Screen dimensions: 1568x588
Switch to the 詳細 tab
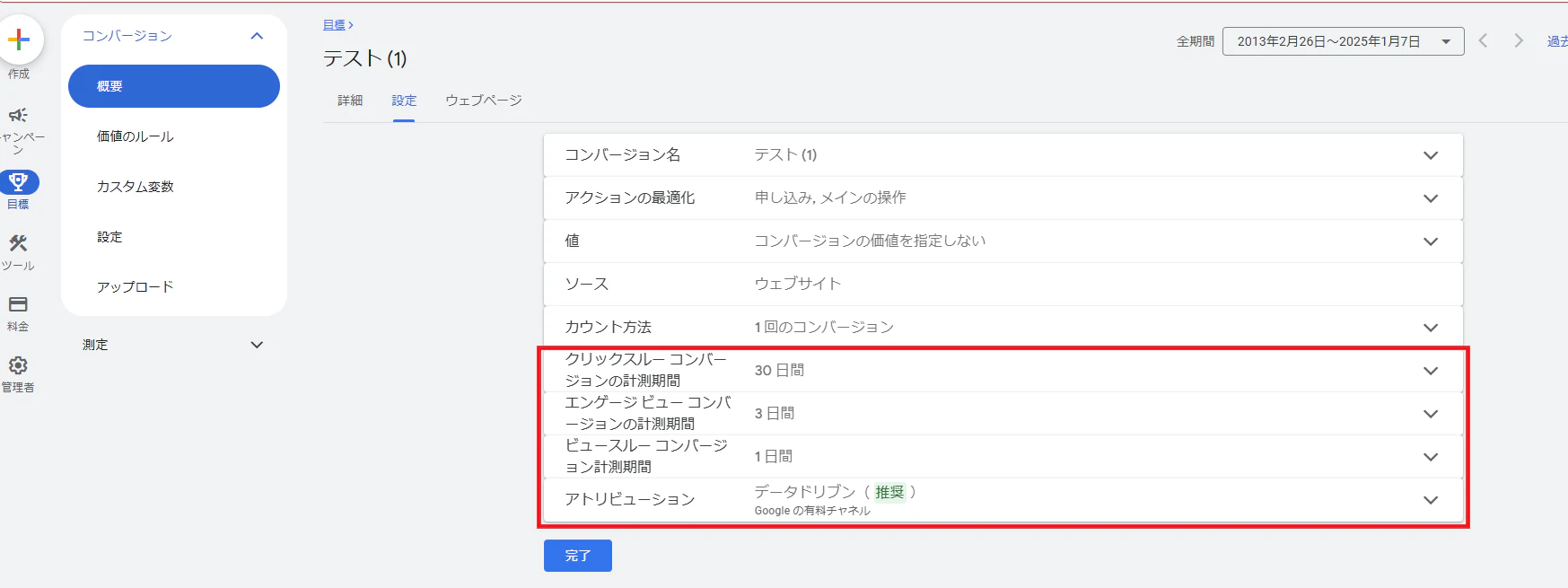350,101
